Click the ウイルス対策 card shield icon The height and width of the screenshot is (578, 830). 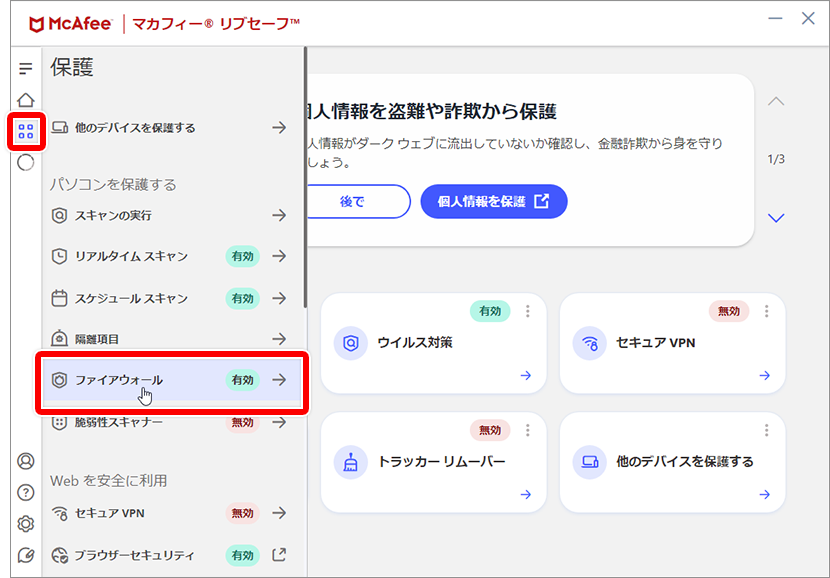coord(350,343)
